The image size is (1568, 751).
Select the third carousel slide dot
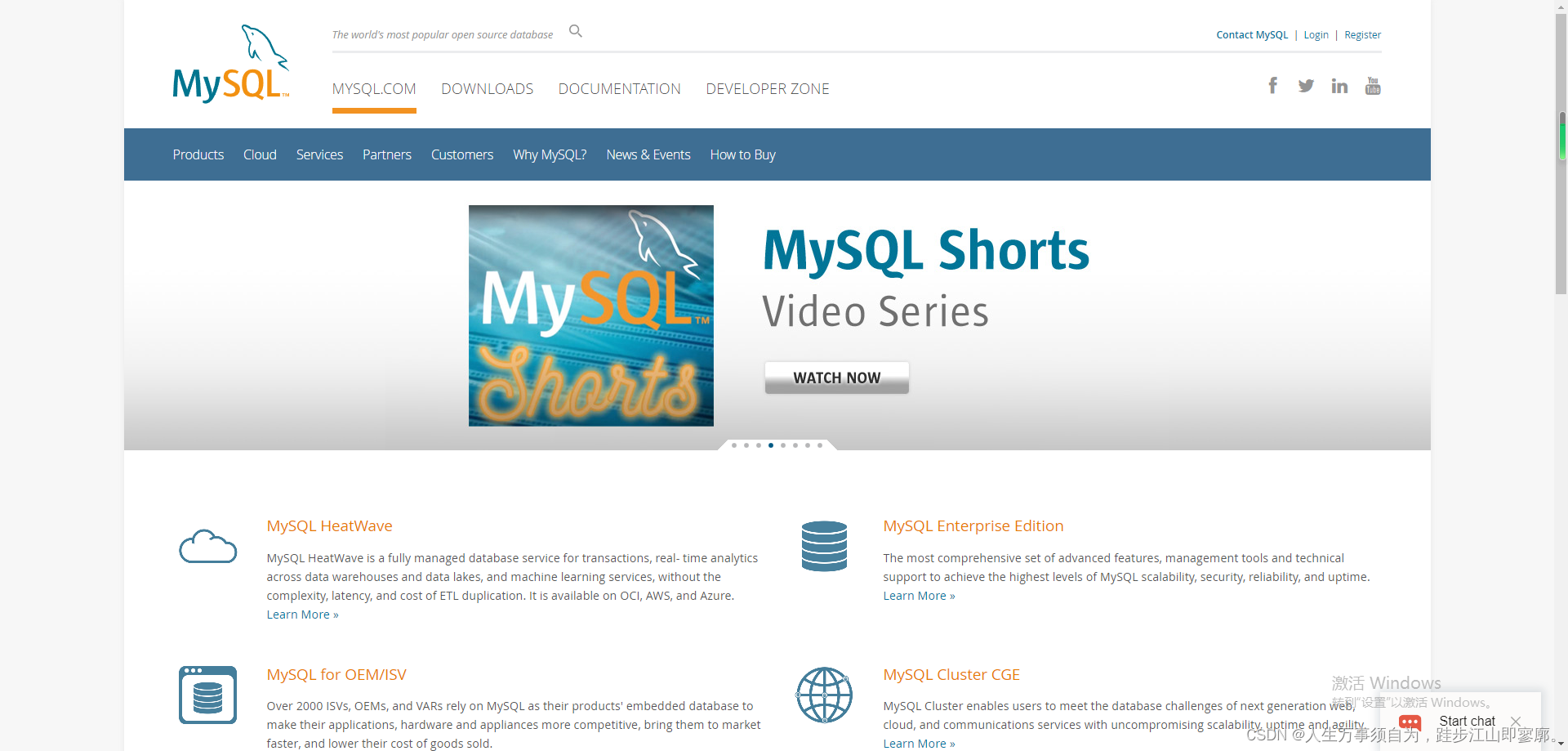pyautogui.click(x=759, y=445)
